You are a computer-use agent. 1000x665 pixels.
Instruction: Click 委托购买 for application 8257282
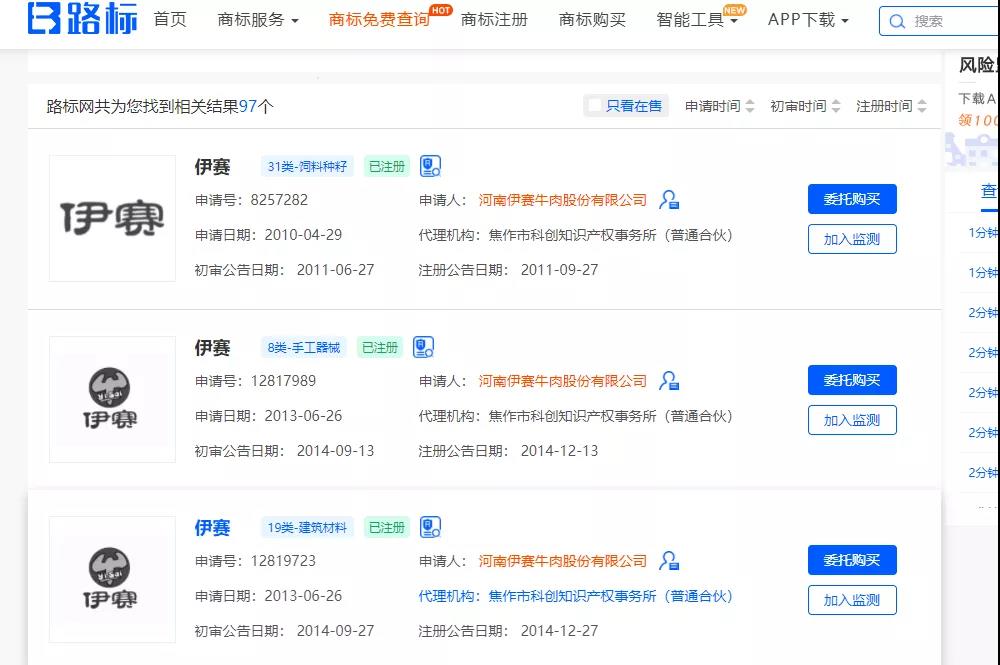852,199
